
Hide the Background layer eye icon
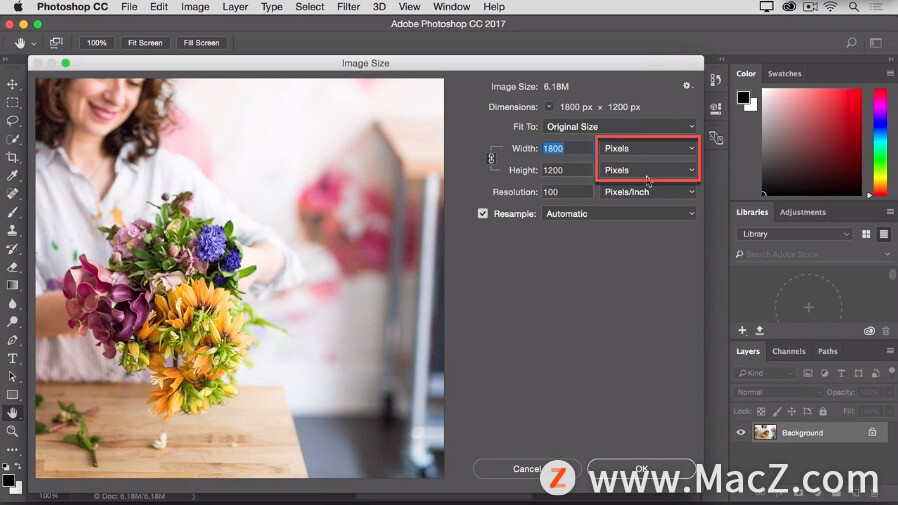click(x=741, y=432)
